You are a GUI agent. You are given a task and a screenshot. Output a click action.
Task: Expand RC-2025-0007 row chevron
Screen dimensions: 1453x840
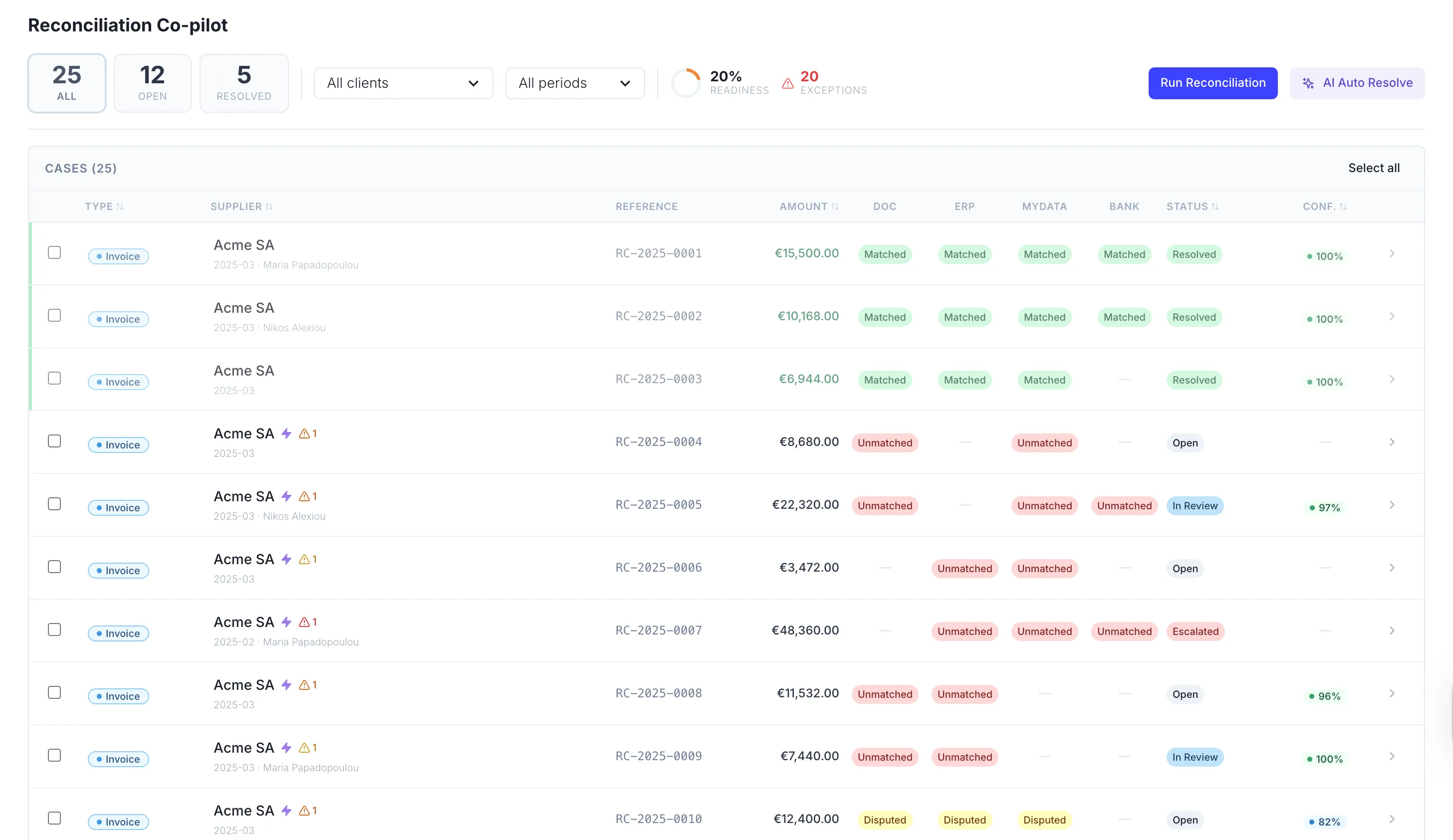[1391, 630]
